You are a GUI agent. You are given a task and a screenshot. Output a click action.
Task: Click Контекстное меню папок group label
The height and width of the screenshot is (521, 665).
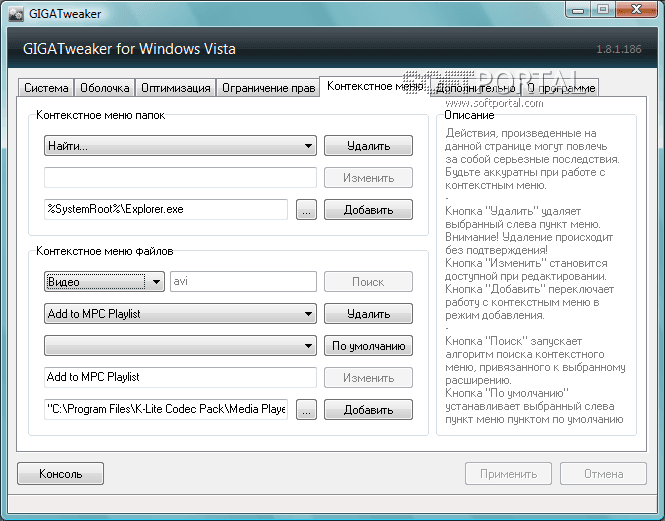[101, 115]
